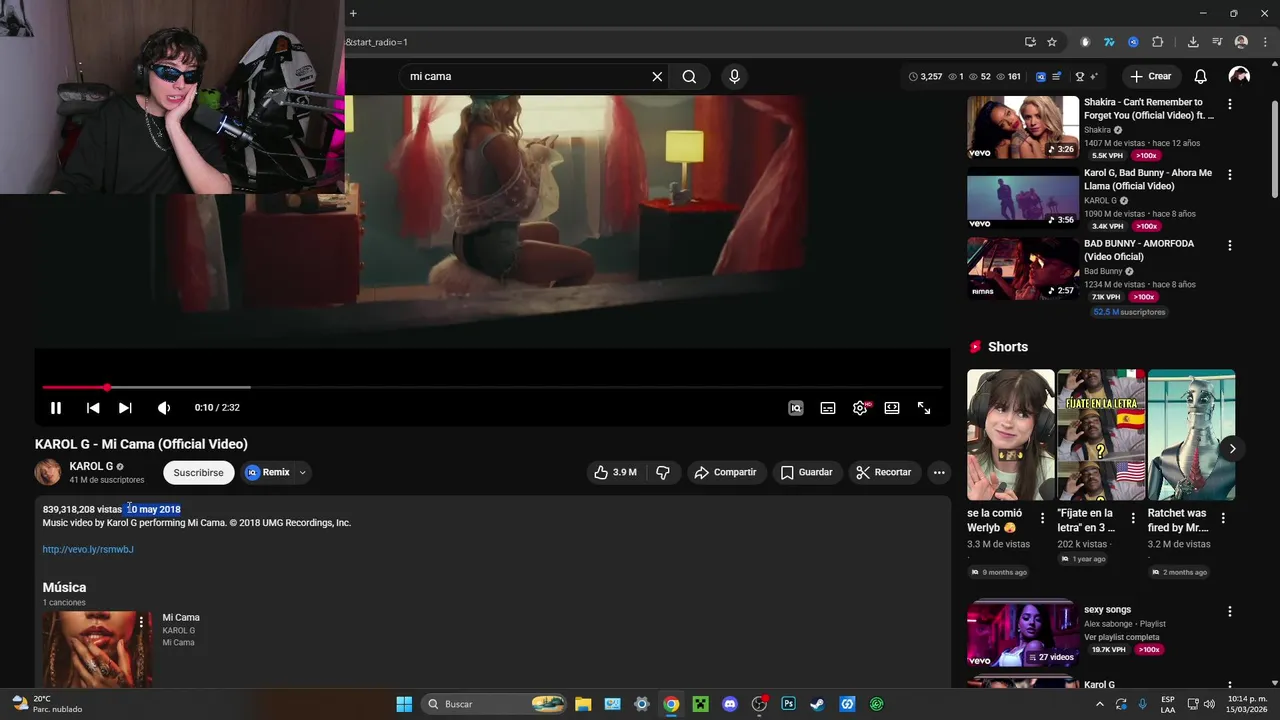
Task: Seek along the red video progress bar
Action: coord(492,387)
